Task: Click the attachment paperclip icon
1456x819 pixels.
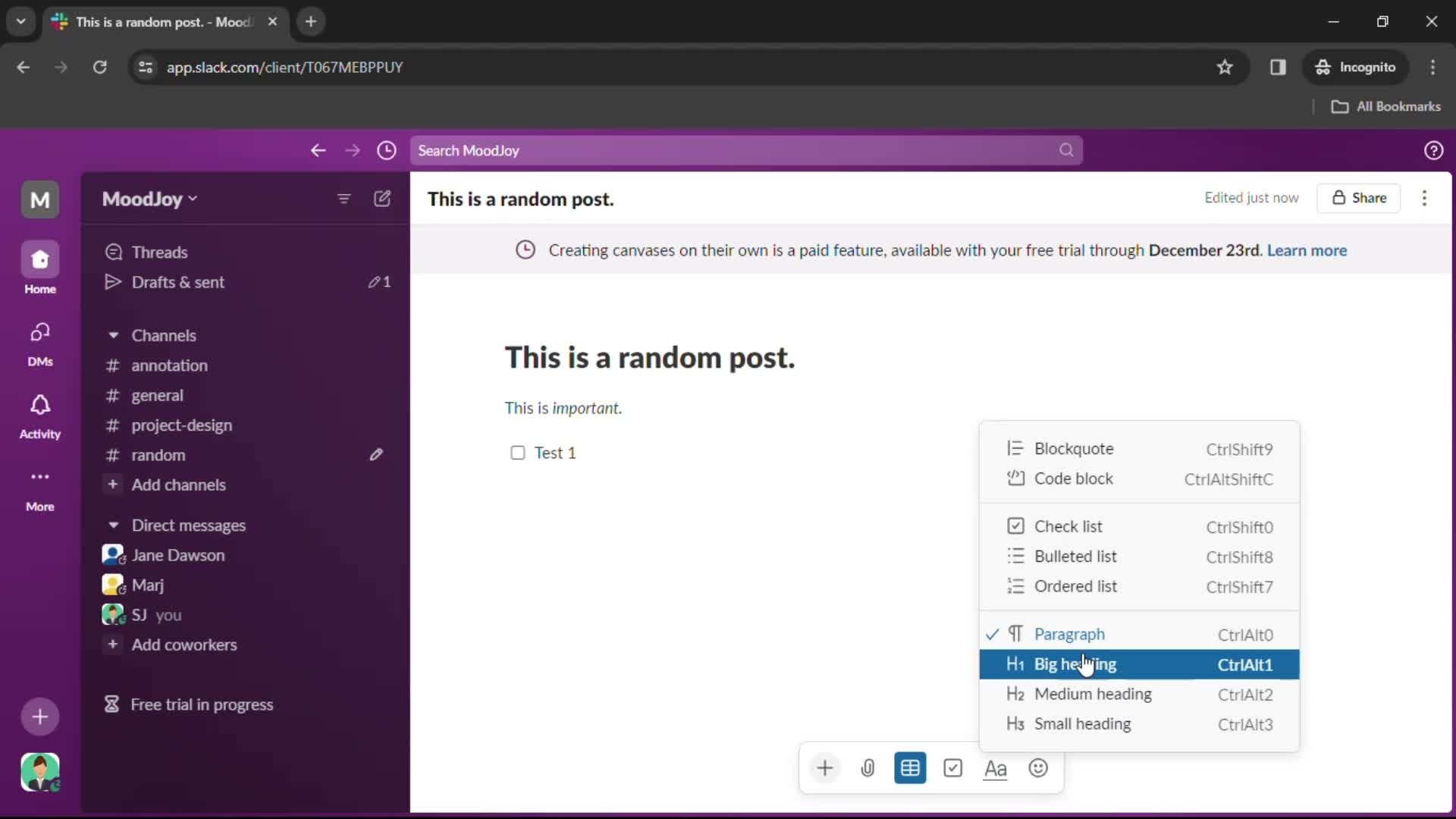Action: pos(868,768)
